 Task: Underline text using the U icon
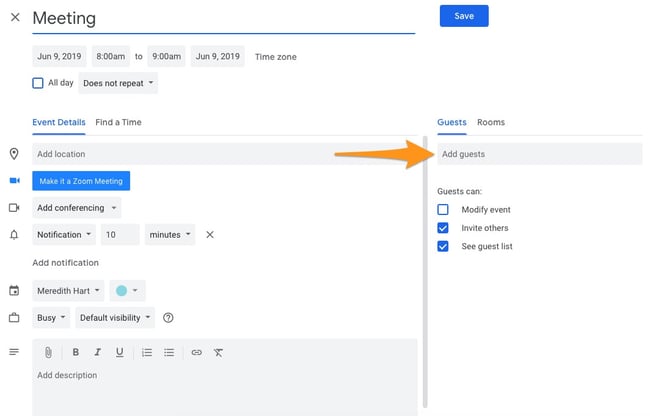pyautogui.click(x=119, y=352)
